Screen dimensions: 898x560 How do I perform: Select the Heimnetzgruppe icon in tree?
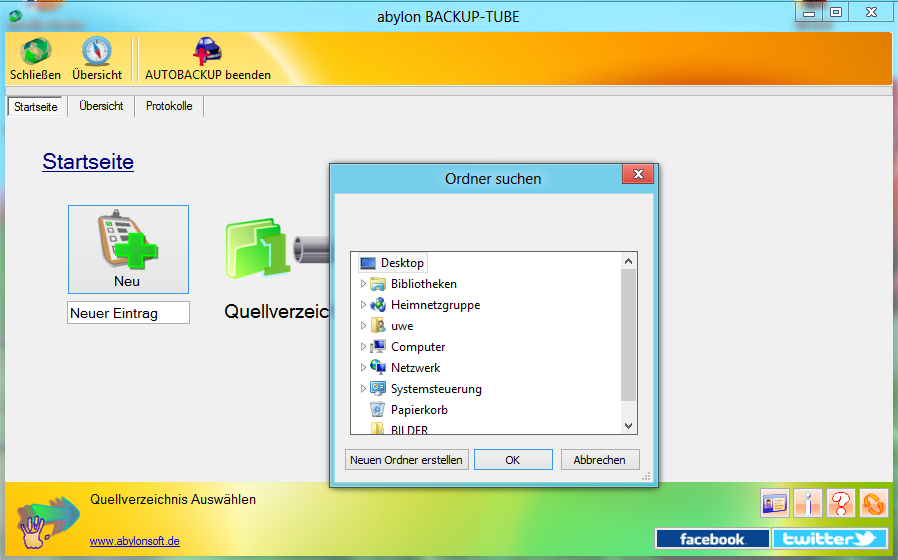point(377,305)
